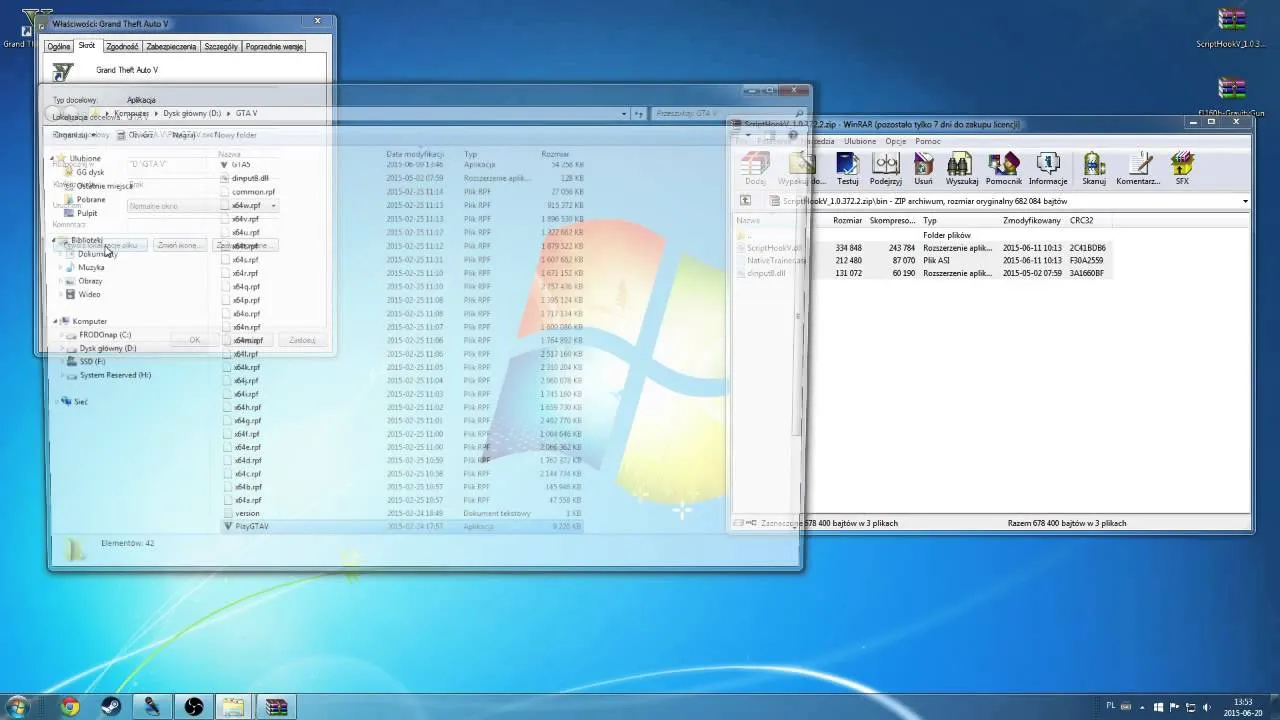Switch to the Poprzednie wersje tab
The width and height of the screenshot is (1280, 720).
tap(273, 46)
